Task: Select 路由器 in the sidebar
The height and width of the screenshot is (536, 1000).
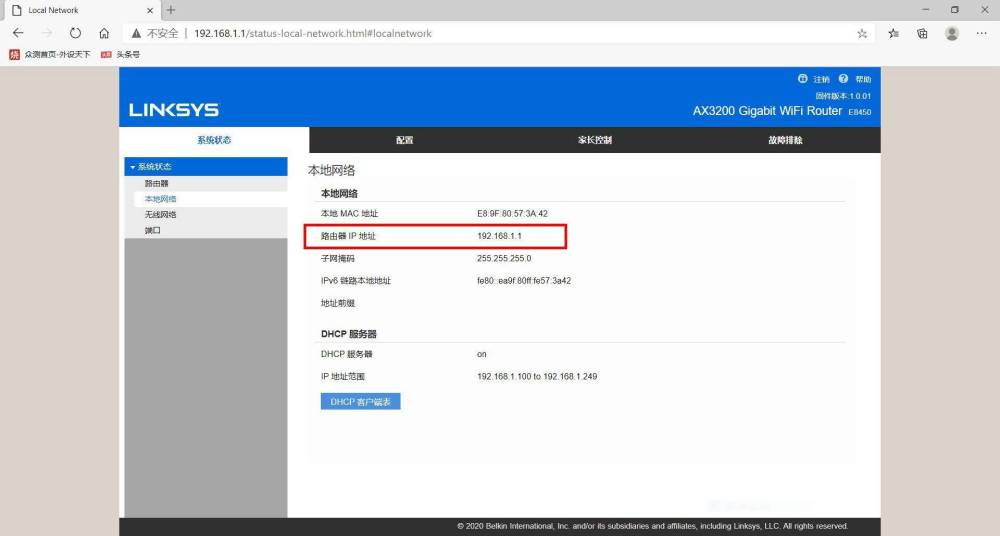Action: (x=156, y=183)
